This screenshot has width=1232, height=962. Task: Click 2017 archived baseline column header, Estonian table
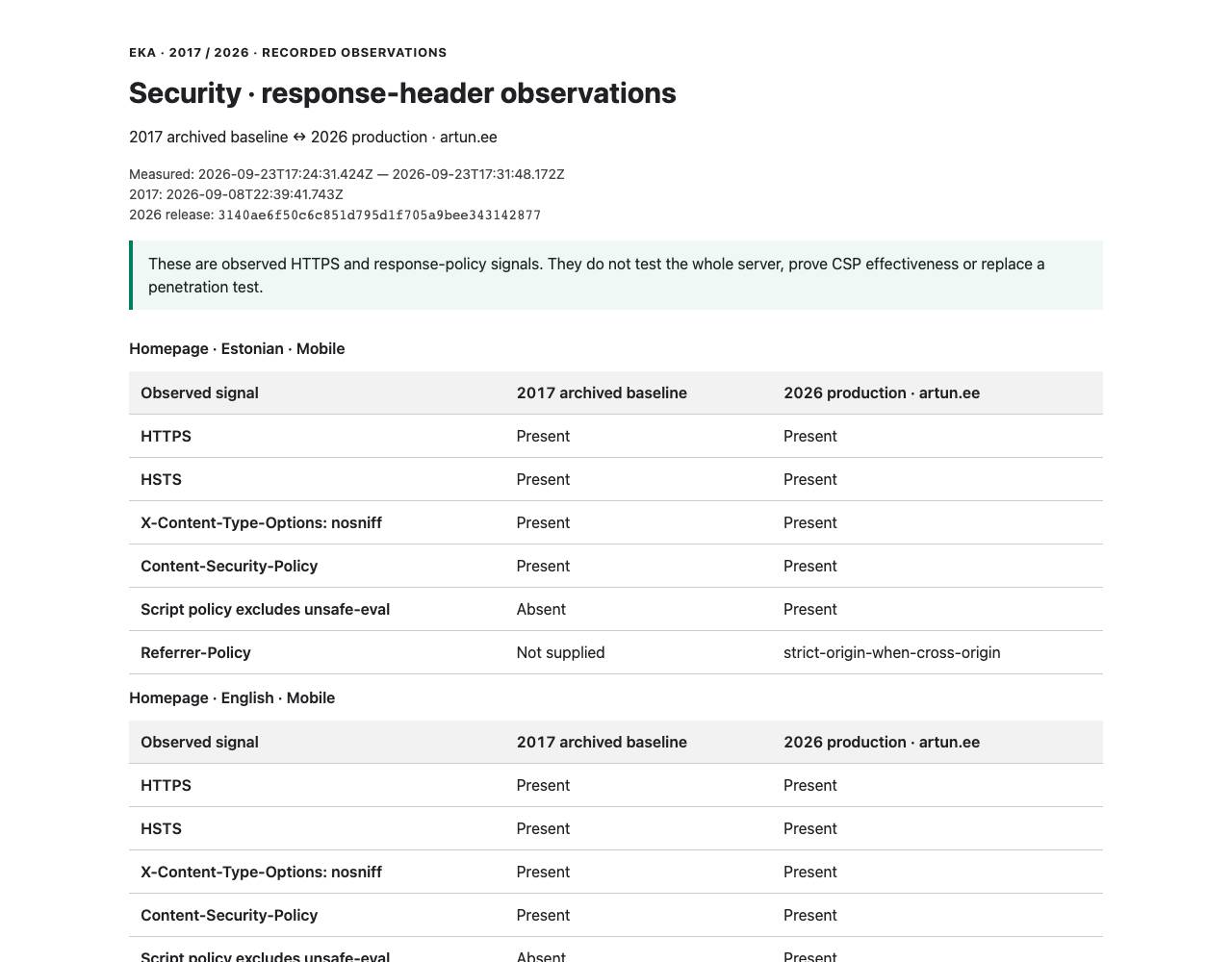(602, 392)
